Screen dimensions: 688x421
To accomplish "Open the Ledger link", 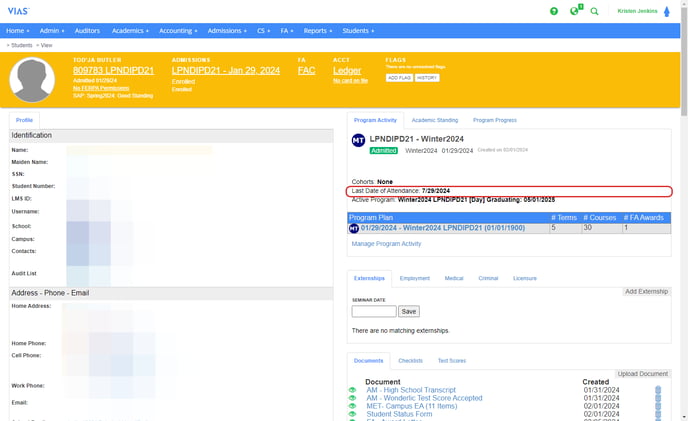I will (x=347, y=71).
